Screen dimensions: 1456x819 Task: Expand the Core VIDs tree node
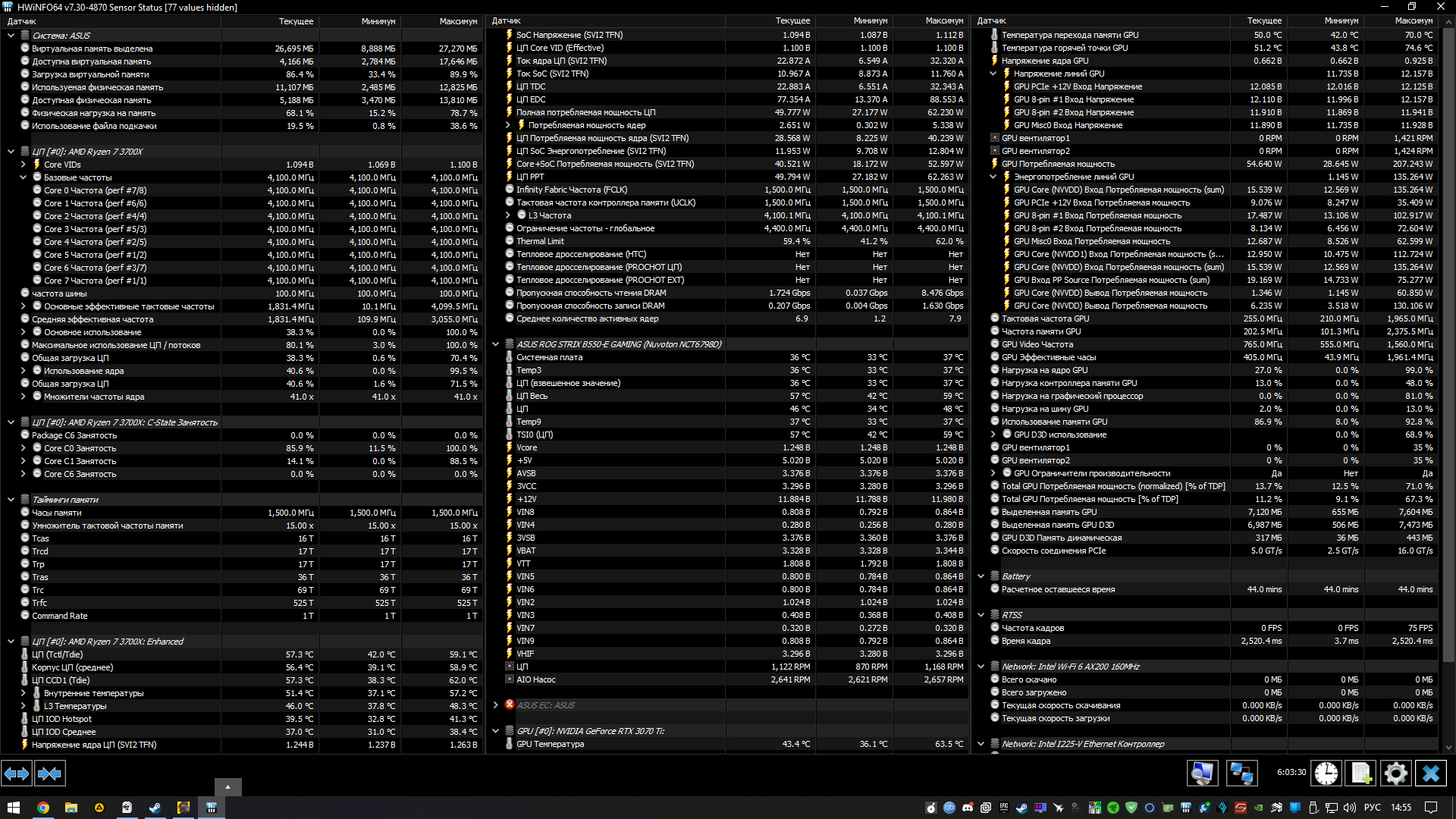pos(23,165)
